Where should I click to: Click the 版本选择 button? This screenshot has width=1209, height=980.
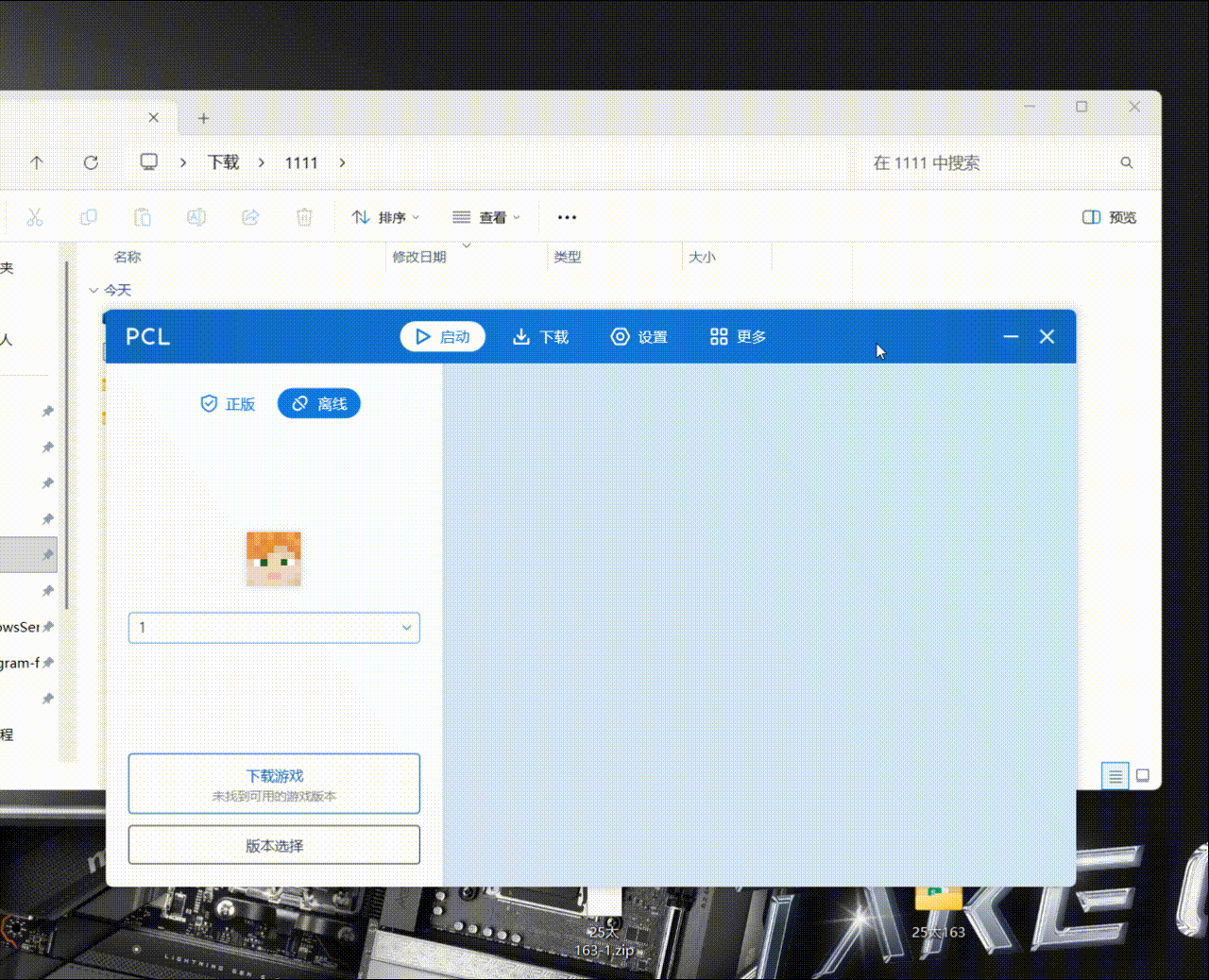(274, 845)
